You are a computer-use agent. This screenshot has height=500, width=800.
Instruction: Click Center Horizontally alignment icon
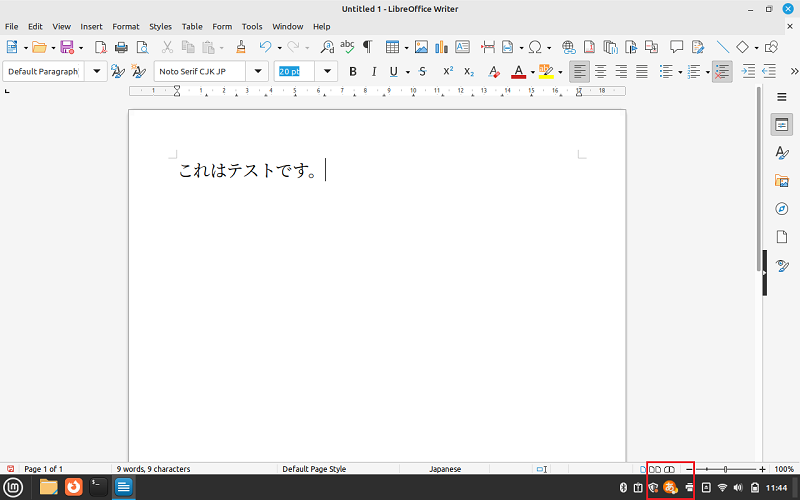click(x=601, y=72)
